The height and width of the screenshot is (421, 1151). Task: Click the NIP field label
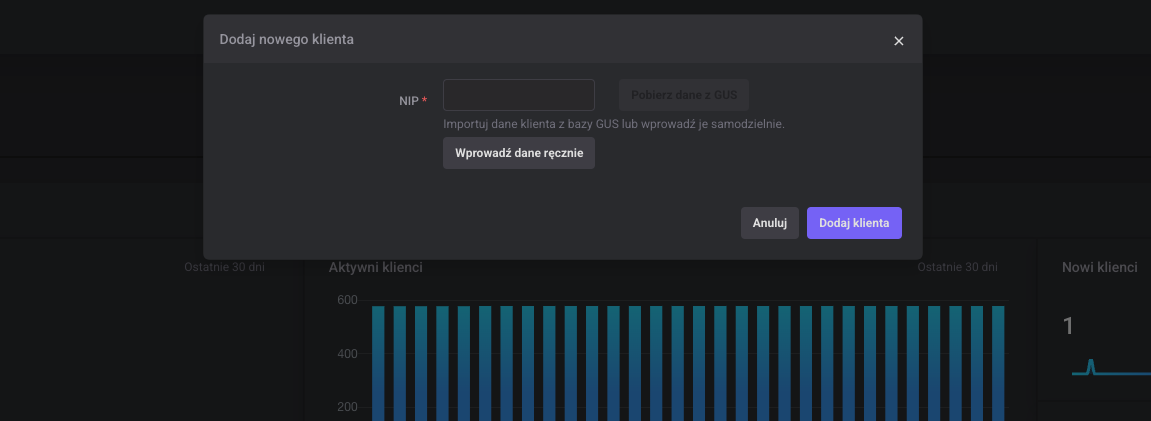(408, 100)
